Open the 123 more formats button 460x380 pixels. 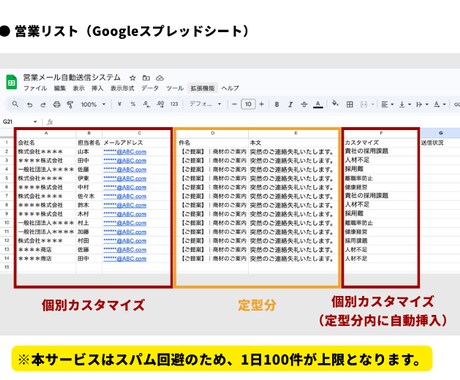click(x=174, y=104)
